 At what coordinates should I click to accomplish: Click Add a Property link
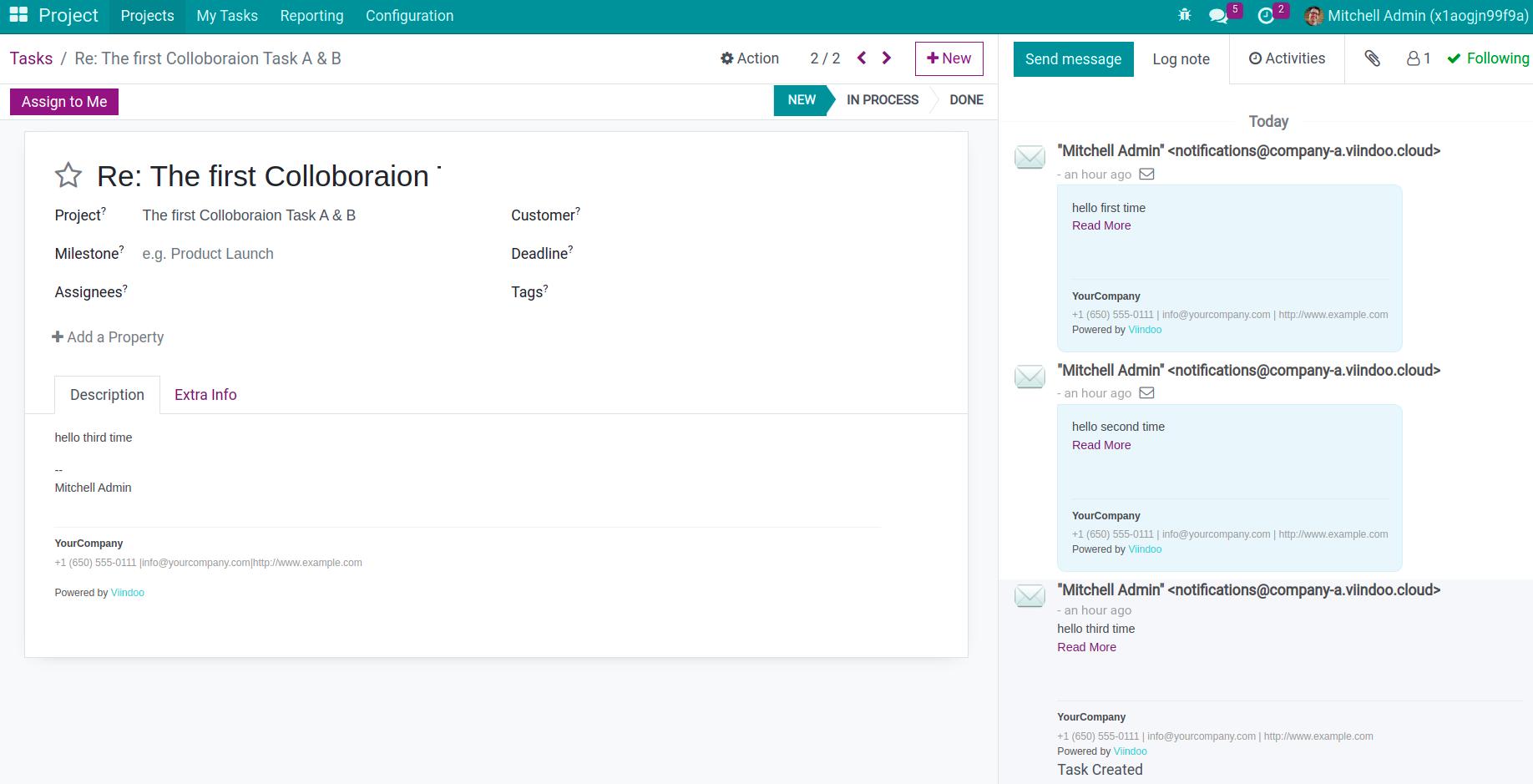[x=108, y=337]
